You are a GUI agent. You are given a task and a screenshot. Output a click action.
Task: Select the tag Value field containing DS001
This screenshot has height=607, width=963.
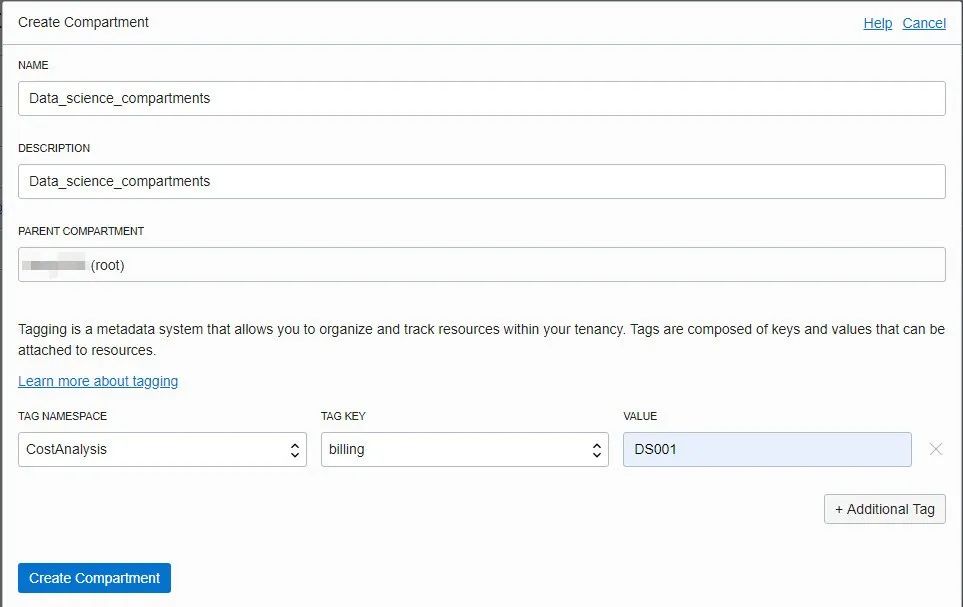click(x=766, y=450)
